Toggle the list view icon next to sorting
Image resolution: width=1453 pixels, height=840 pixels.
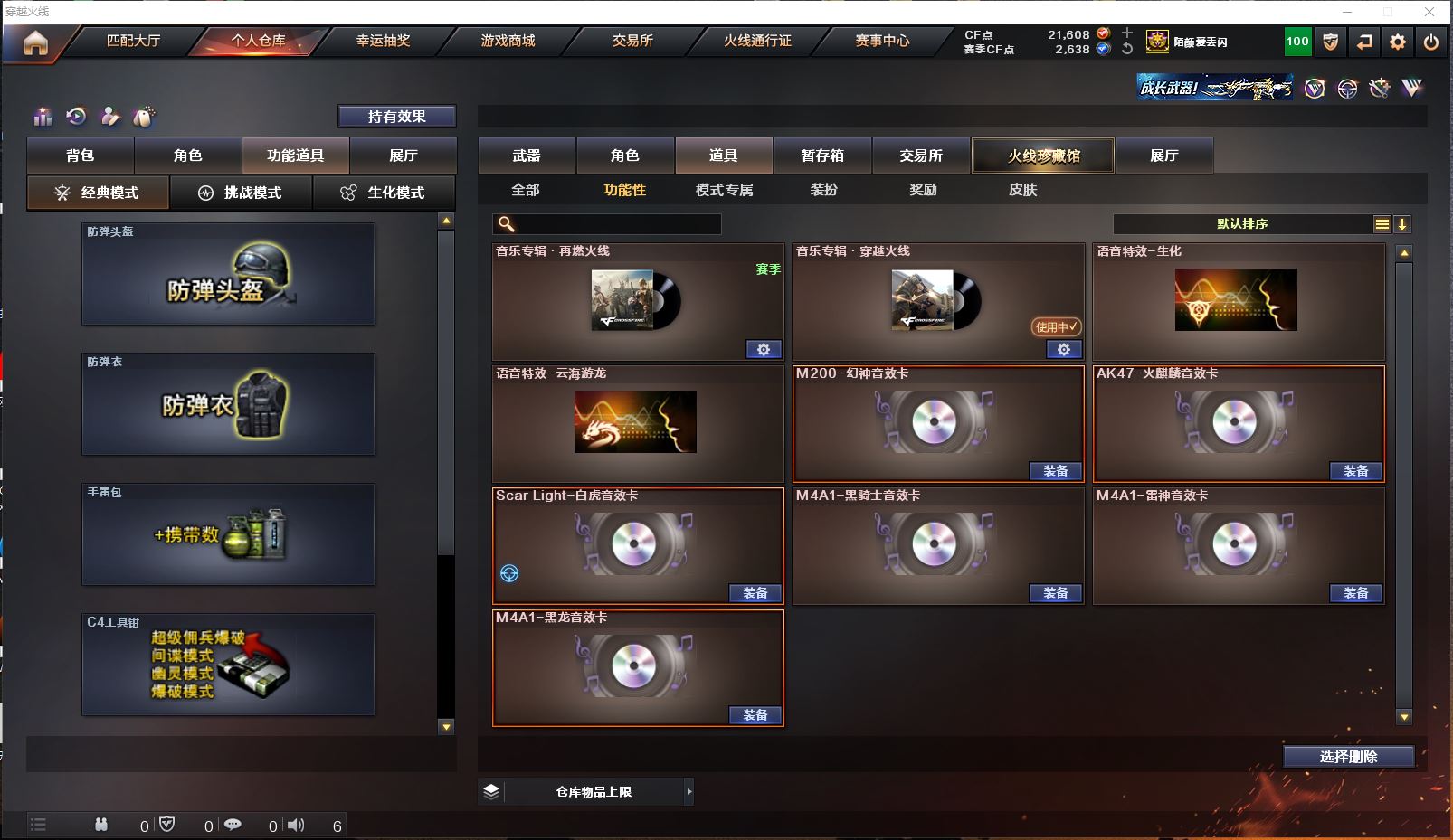click(x=1382, y=224)
